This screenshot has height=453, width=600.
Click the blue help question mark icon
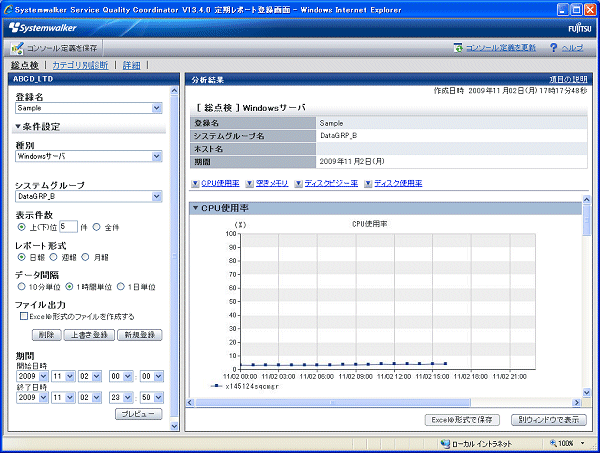tap(553, 48)
